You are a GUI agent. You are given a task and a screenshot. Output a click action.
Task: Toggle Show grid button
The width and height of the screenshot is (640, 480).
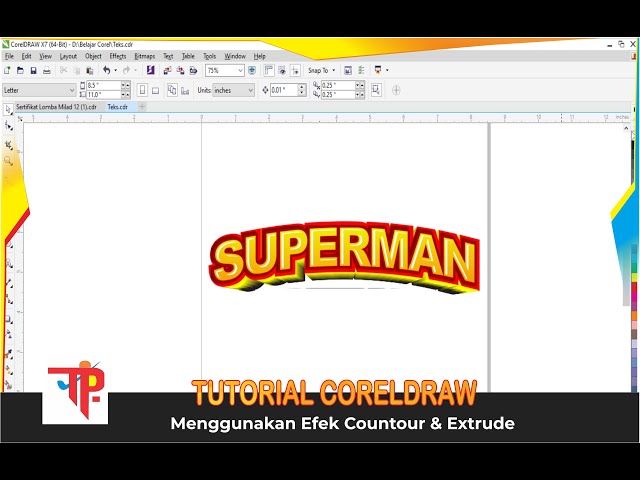[282, 70]
